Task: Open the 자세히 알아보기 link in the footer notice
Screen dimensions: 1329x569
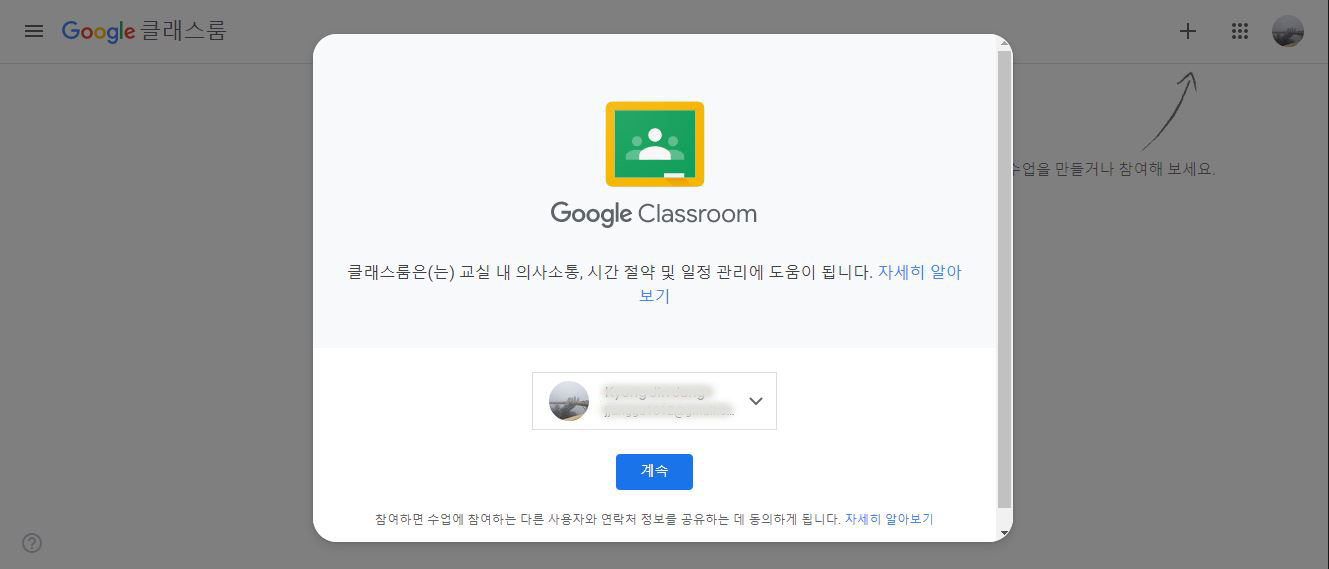Action: pos(889,519)
